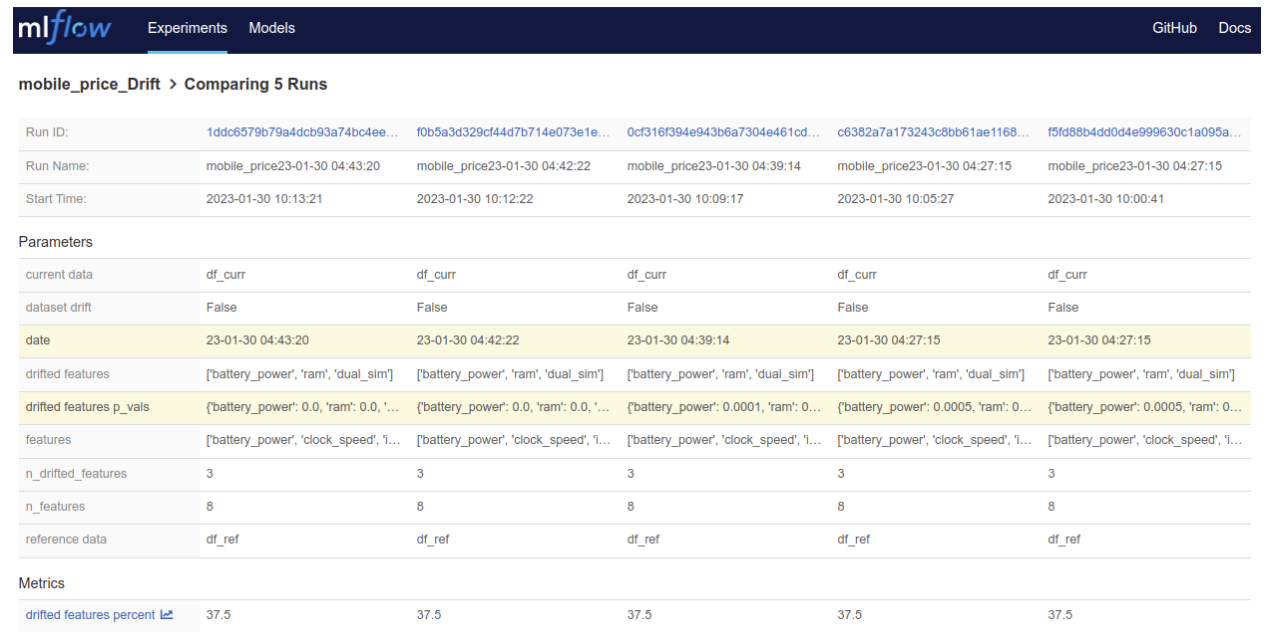
Task: Select run name mobile_price23-01-30 04:39:14
Action: 714,166
